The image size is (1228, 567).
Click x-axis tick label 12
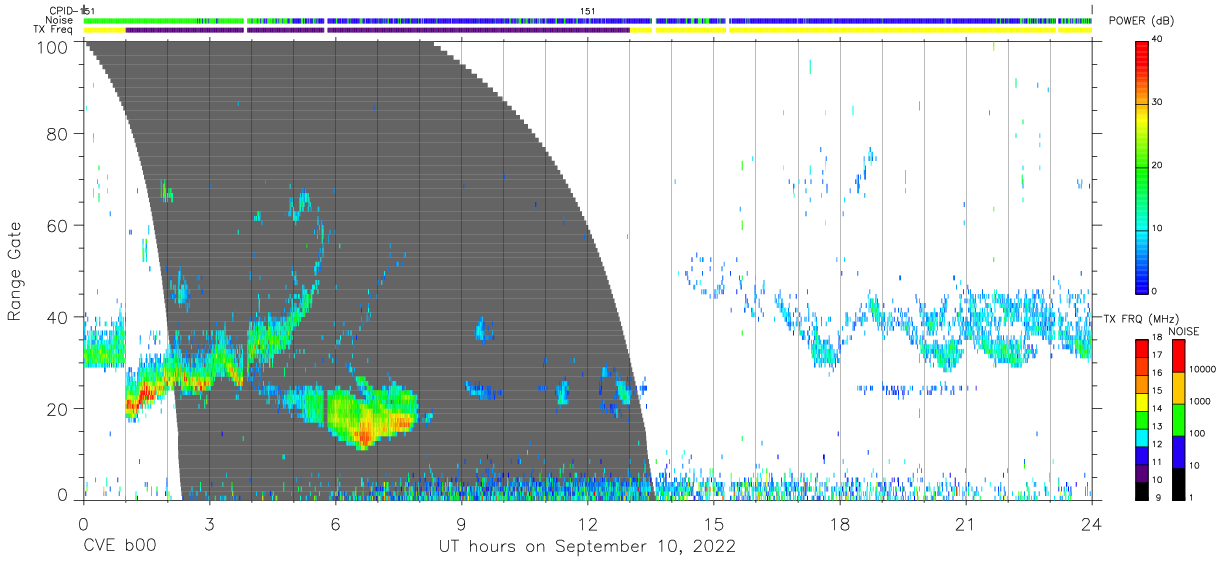[587, 523]
